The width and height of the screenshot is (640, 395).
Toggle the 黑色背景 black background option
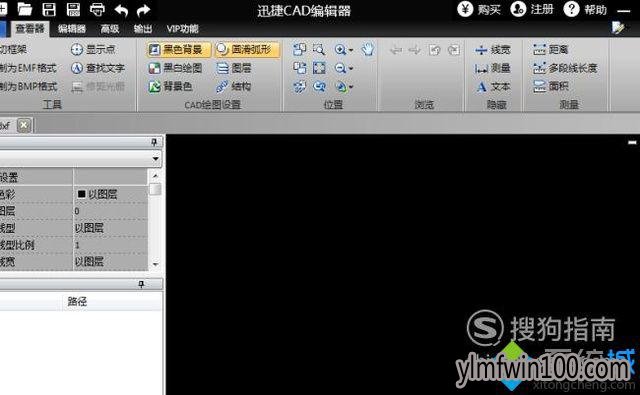[179, 49]
